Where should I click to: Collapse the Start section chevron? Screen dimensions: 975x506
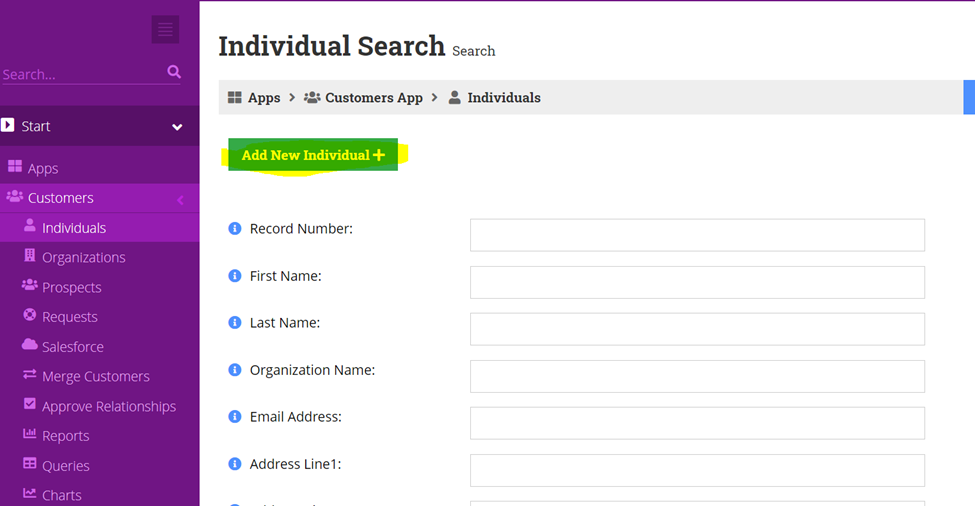click(x=177, y=127)
